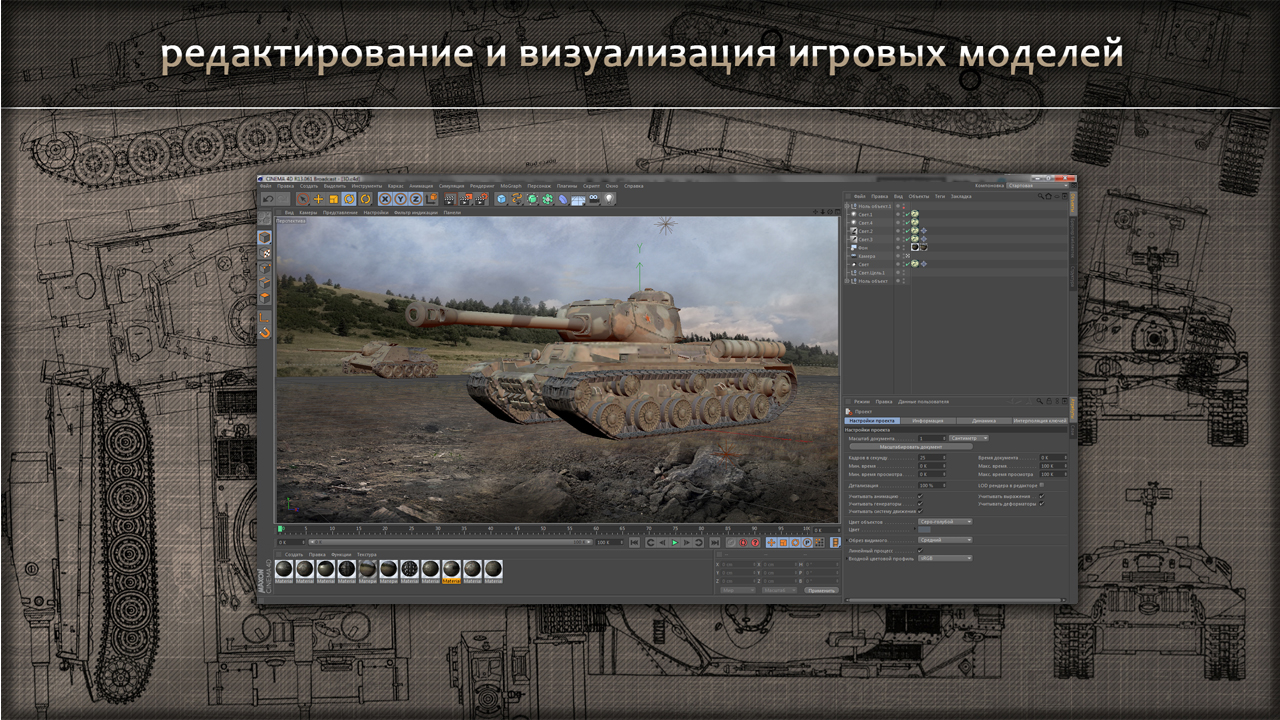
Task: Expand the "Ноль объект.1" tree node
Action: (x=847, y=206)
